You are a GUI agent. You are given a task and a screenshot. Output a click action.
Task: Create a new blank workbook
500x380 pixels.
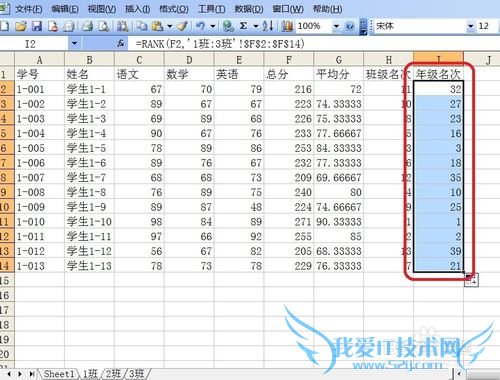[x=4, y=26]
